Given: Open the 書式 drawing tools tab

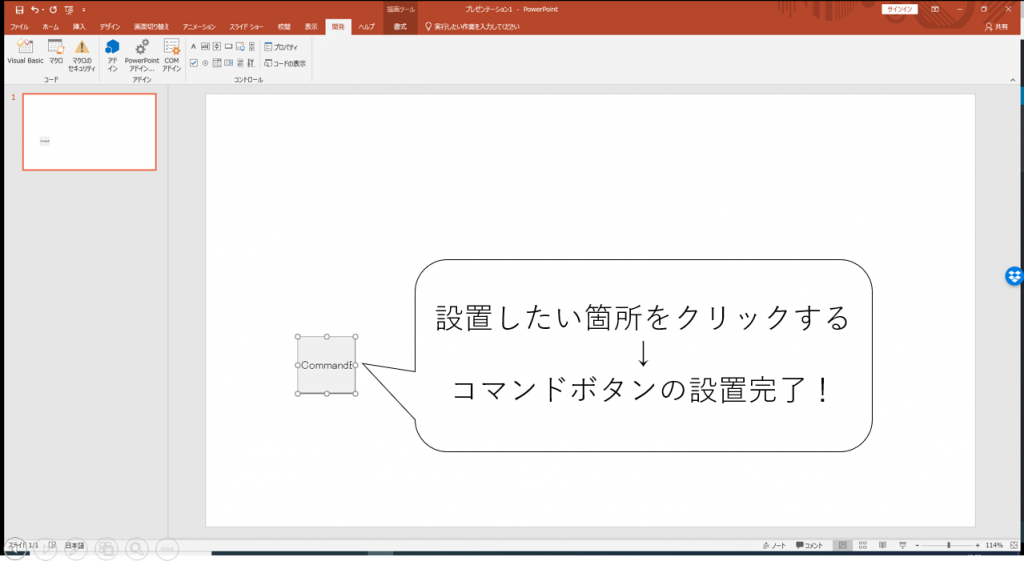Looking at the screenshot, I should pos(400,27).
